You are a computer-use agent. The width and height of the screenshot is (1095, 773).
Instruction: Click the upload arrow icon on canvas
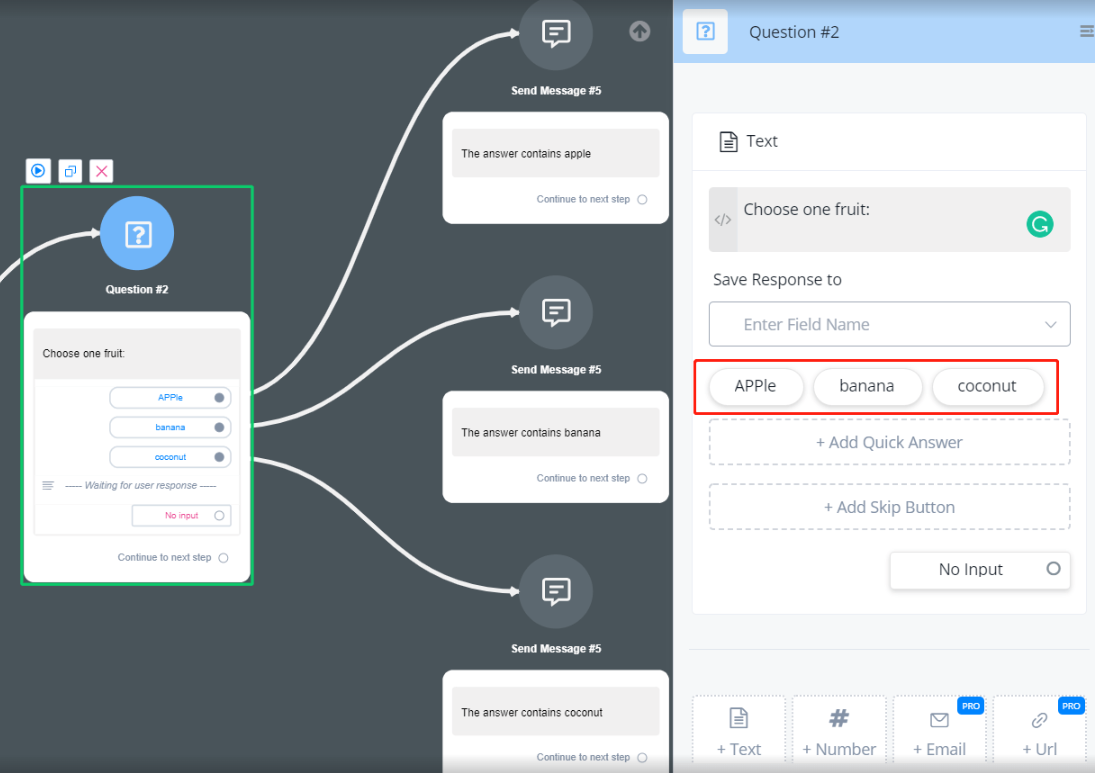point(640,32)
